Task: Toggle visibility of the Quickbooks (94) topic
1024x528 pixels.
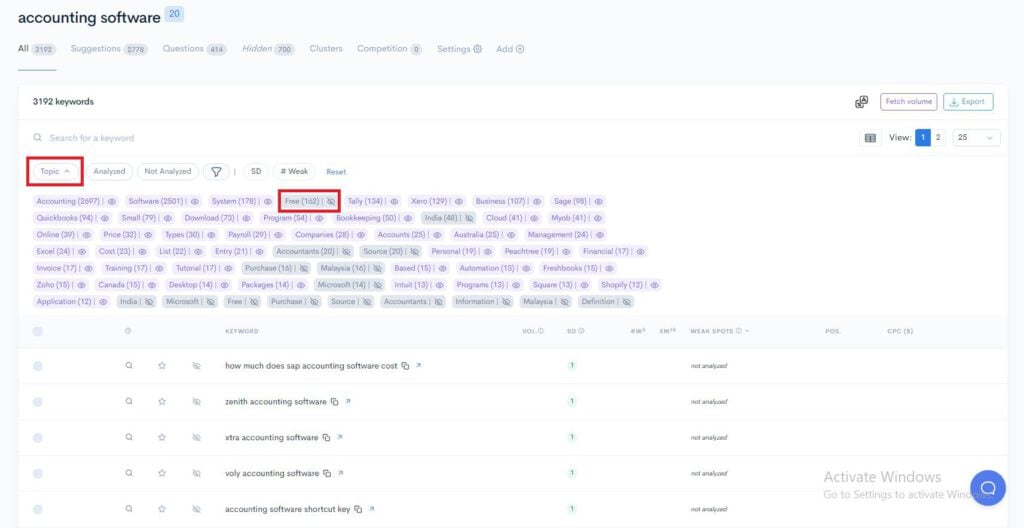Action: pos(104,218)
